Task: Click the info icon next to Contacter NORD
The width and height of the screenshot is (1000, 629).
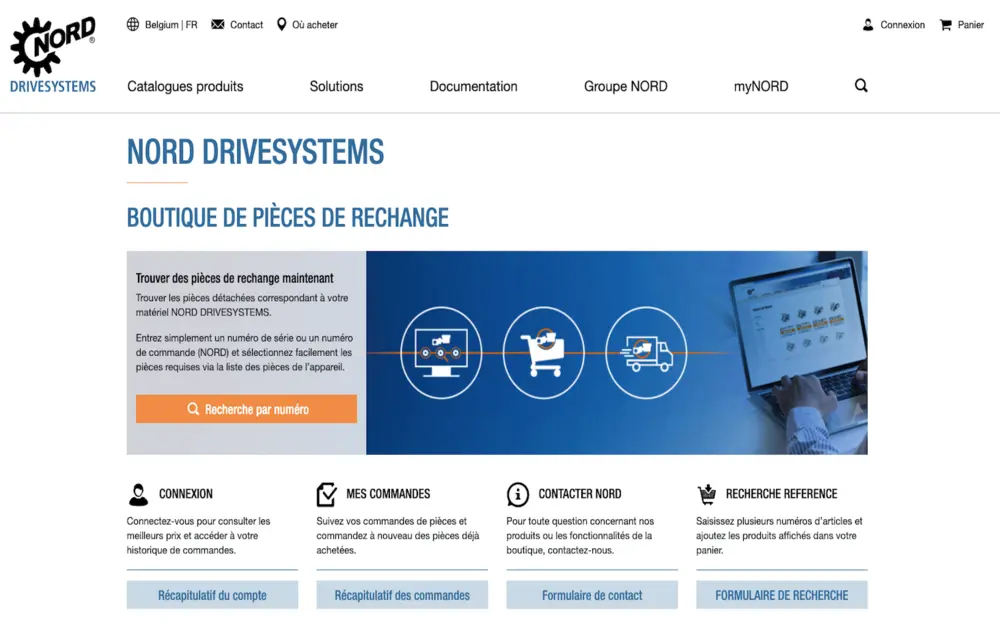Action: pos(518,494)
